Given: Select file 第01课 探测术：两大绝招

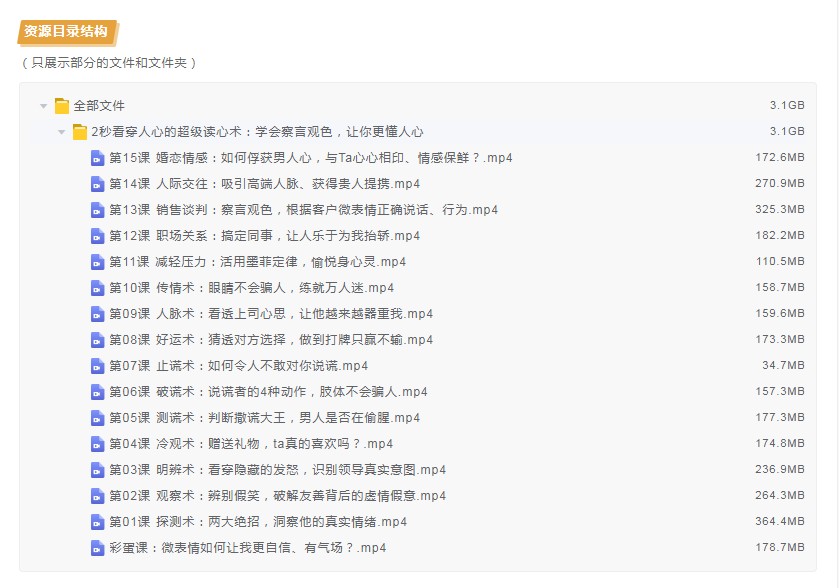Looking at the screenshot, I should 258,522.
